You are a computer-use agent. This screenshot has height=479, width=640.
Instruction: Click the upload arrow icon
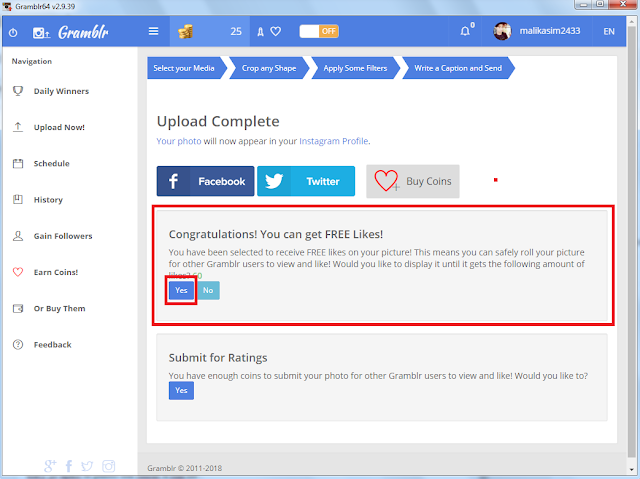pos(18,127)
